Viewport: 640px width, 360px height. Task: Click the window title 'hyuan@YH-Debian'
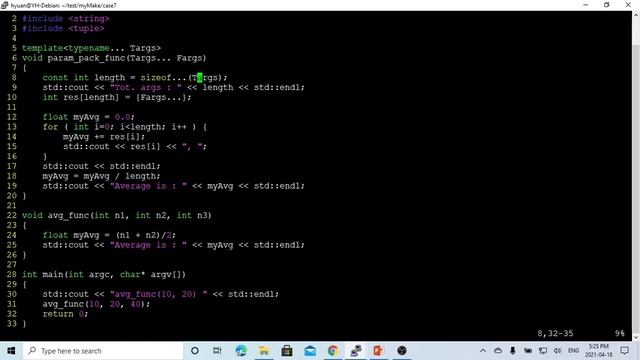34,5
